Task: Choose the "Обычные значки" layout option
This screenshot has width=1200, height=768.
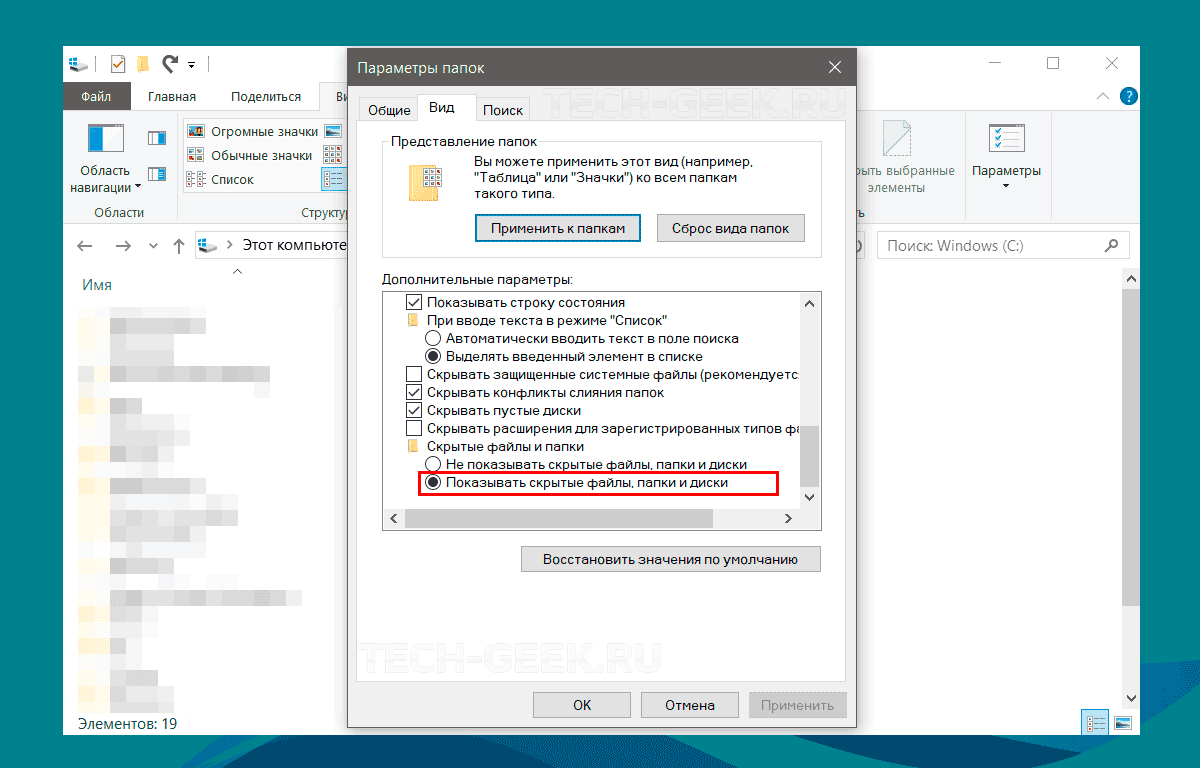Action: [x=250, y=156]
